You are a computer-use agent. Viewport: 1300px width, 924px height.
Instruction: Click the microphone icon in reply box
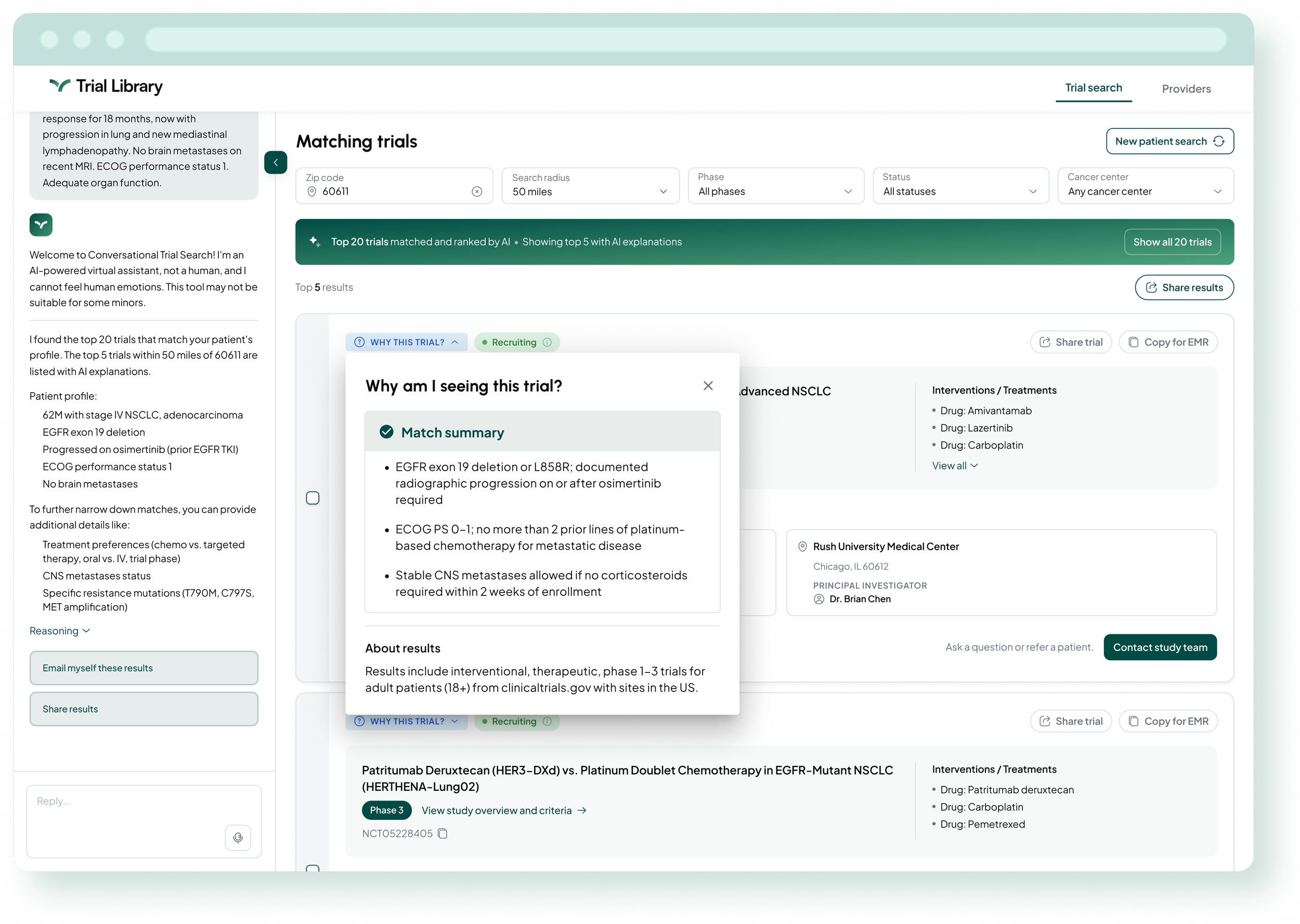(238, 838)
